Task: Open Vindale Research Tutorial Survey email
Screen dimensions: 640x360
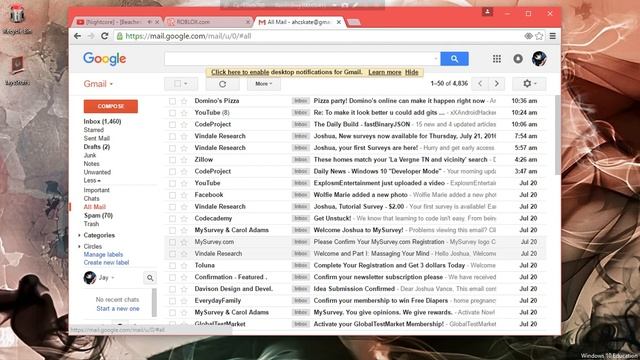Action: 354,207
